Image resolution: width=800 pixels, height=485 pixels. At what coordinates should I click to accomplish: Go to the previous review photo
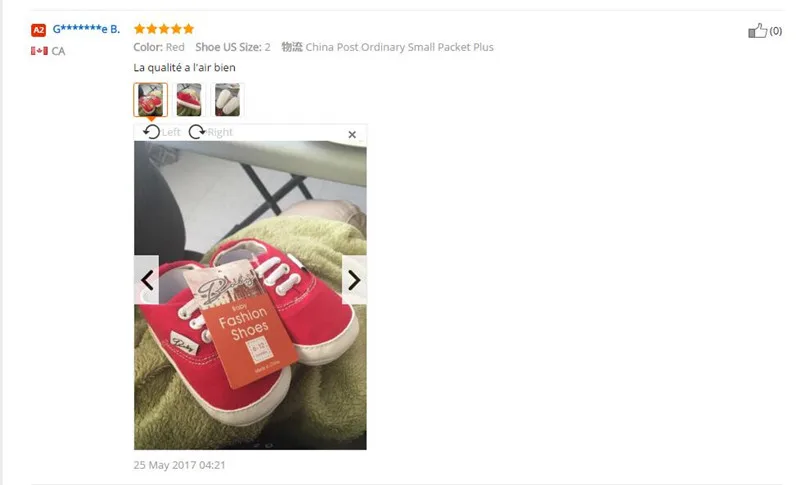point(146,280)
